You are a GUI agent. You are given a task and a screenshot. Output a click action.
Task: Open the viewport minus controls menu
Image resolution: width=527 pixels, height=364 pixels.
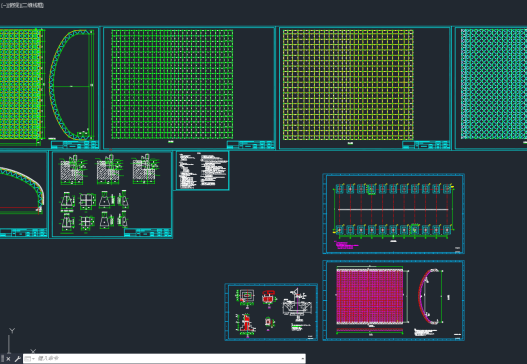point(4,5)
